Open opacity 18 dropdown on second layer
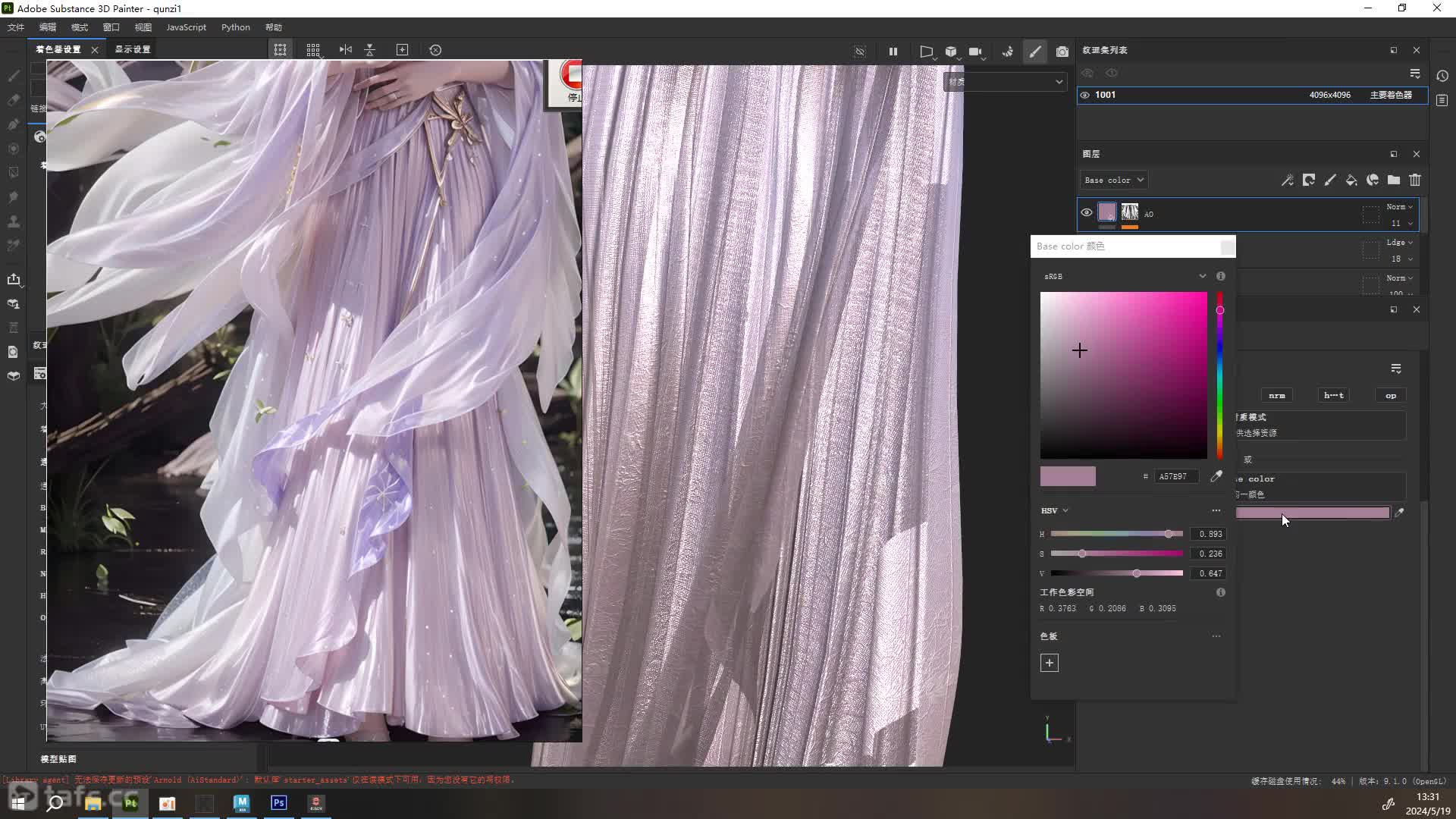The width and height of the screenshot is (1456, 819). pyautogui.click(x=1401, y=259)
